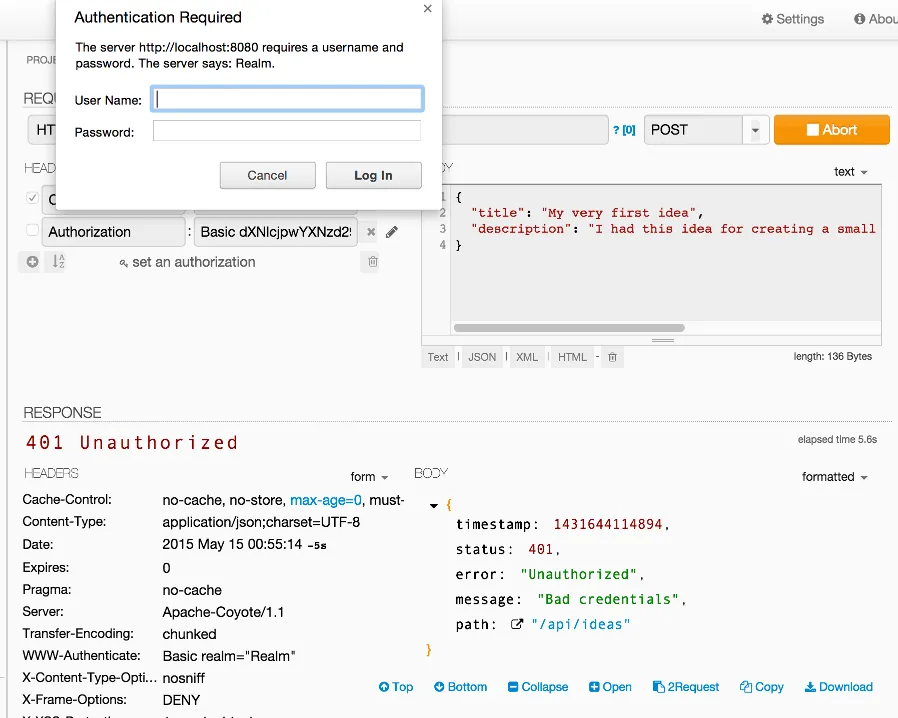The image size is (898, 718).
Task: Enable the Authorization header checkbox
Action: [x=32, y=231]
